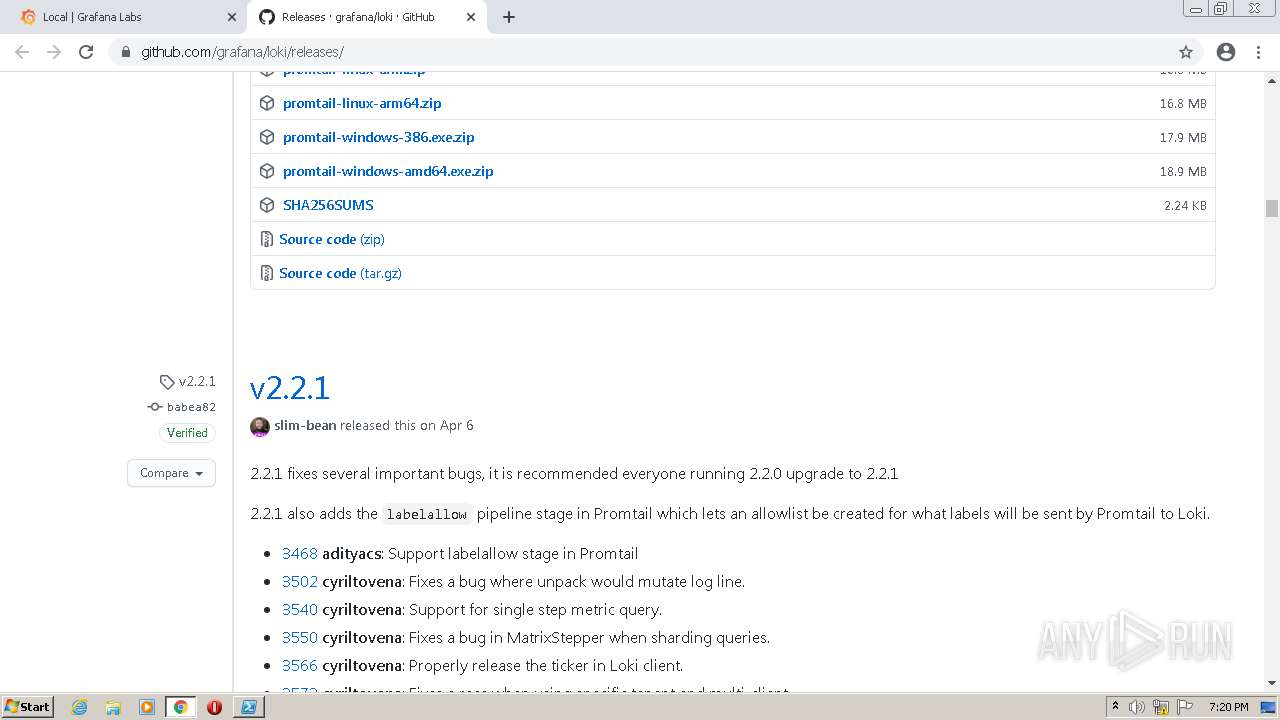Open the media player taskbar icon

[146, 707]
